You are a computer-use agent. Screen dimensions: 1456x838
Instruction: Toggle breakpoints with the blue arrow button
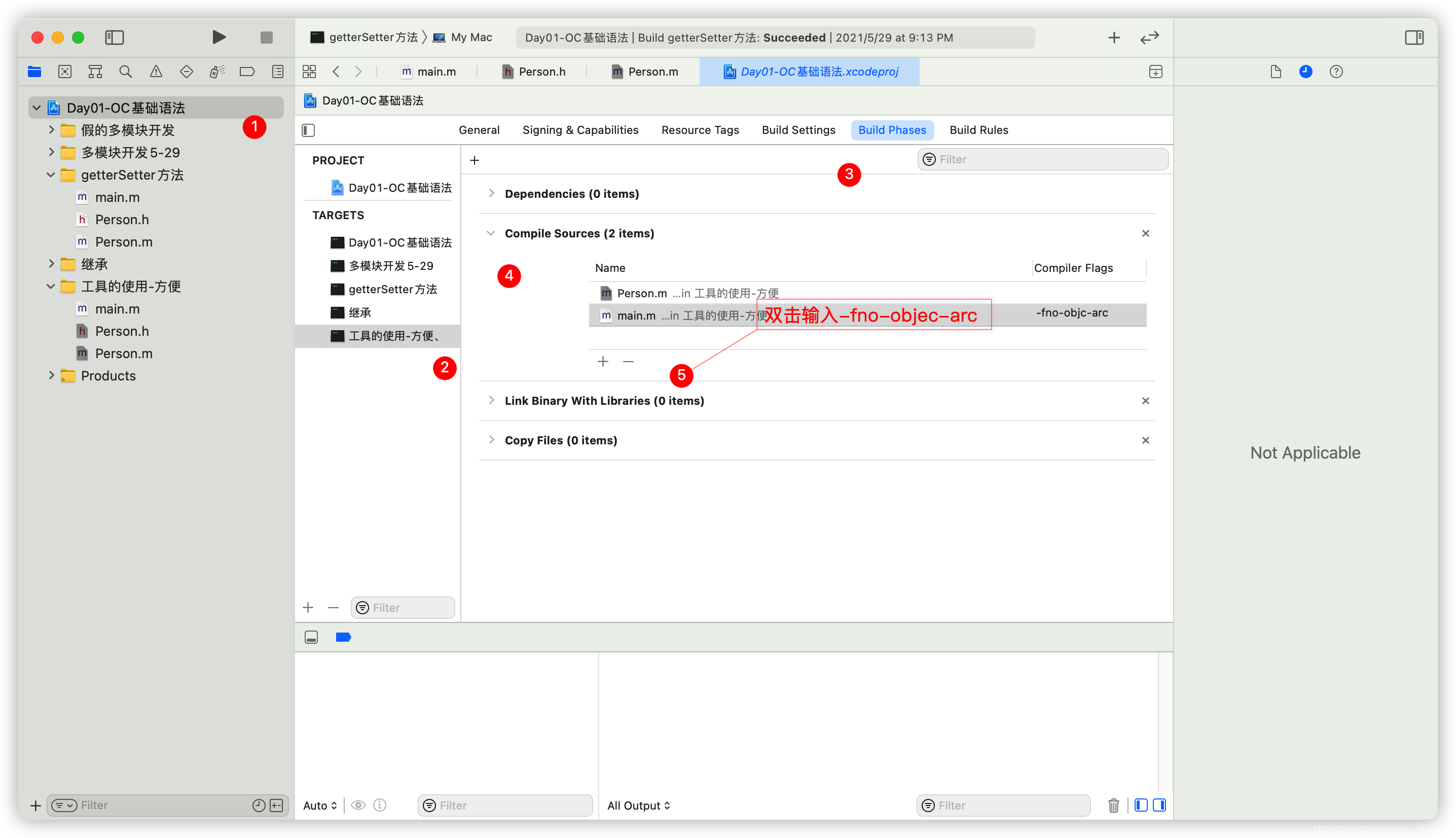click(x=343, y=637)
